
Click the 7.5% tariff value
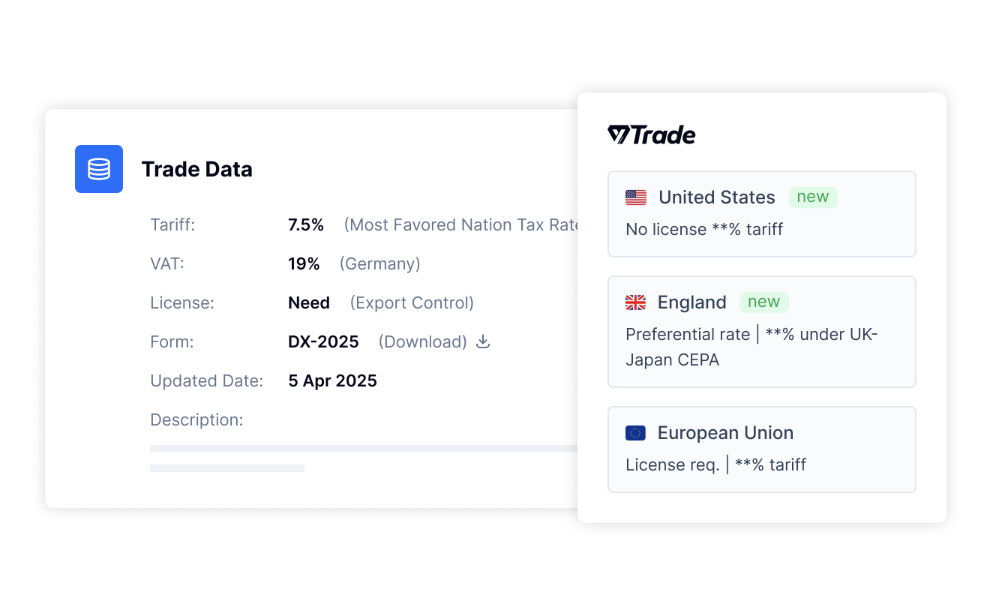tap(306, 225)
